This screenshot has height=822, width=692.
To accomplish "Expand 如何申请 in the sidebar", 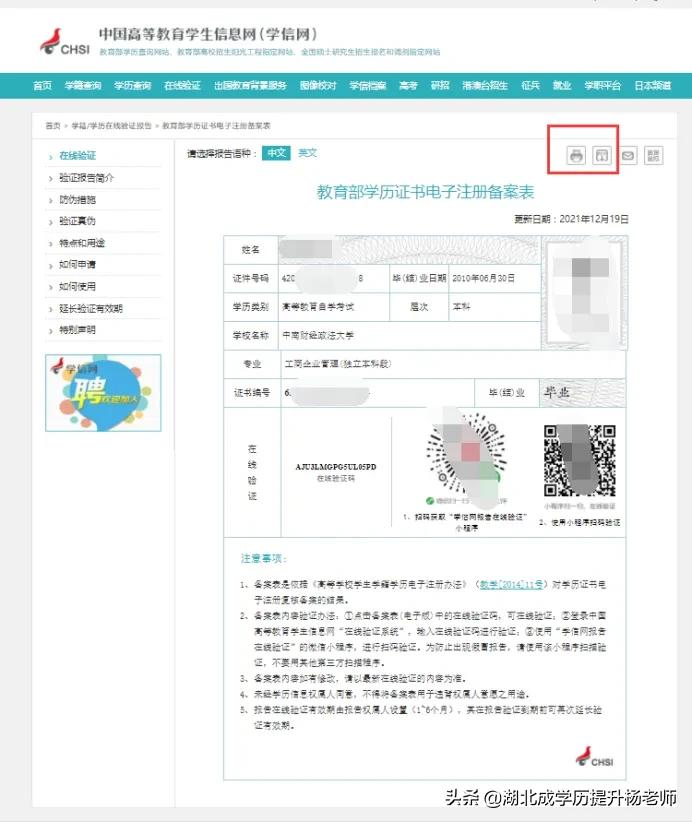I will point(77,264).
